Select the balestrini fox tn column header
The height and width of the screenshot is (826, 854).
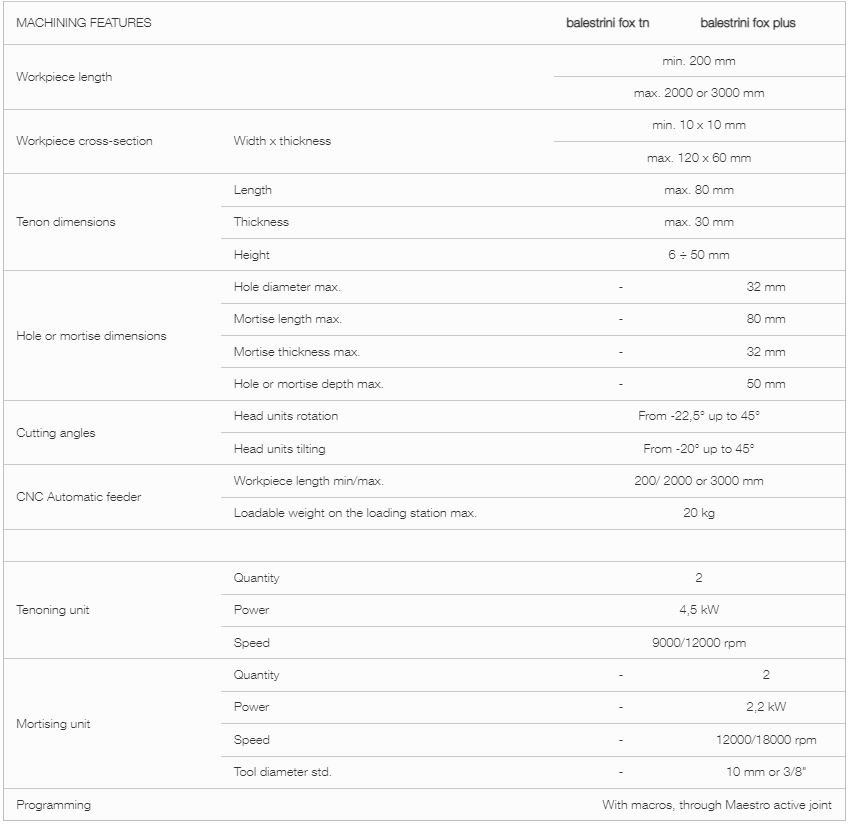607,23
